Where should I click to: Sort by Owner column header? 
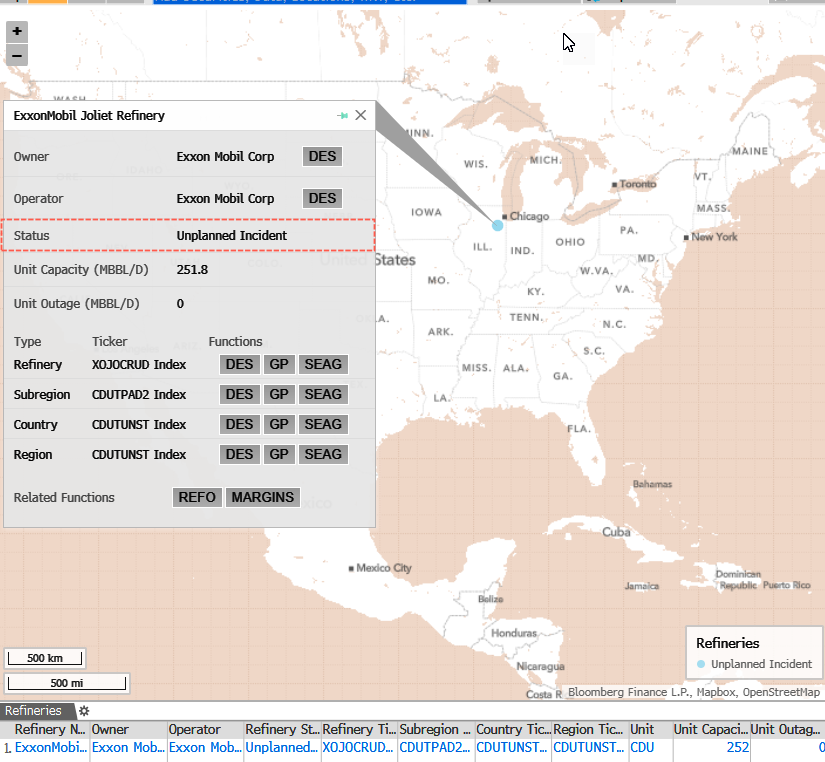(128, 729)
